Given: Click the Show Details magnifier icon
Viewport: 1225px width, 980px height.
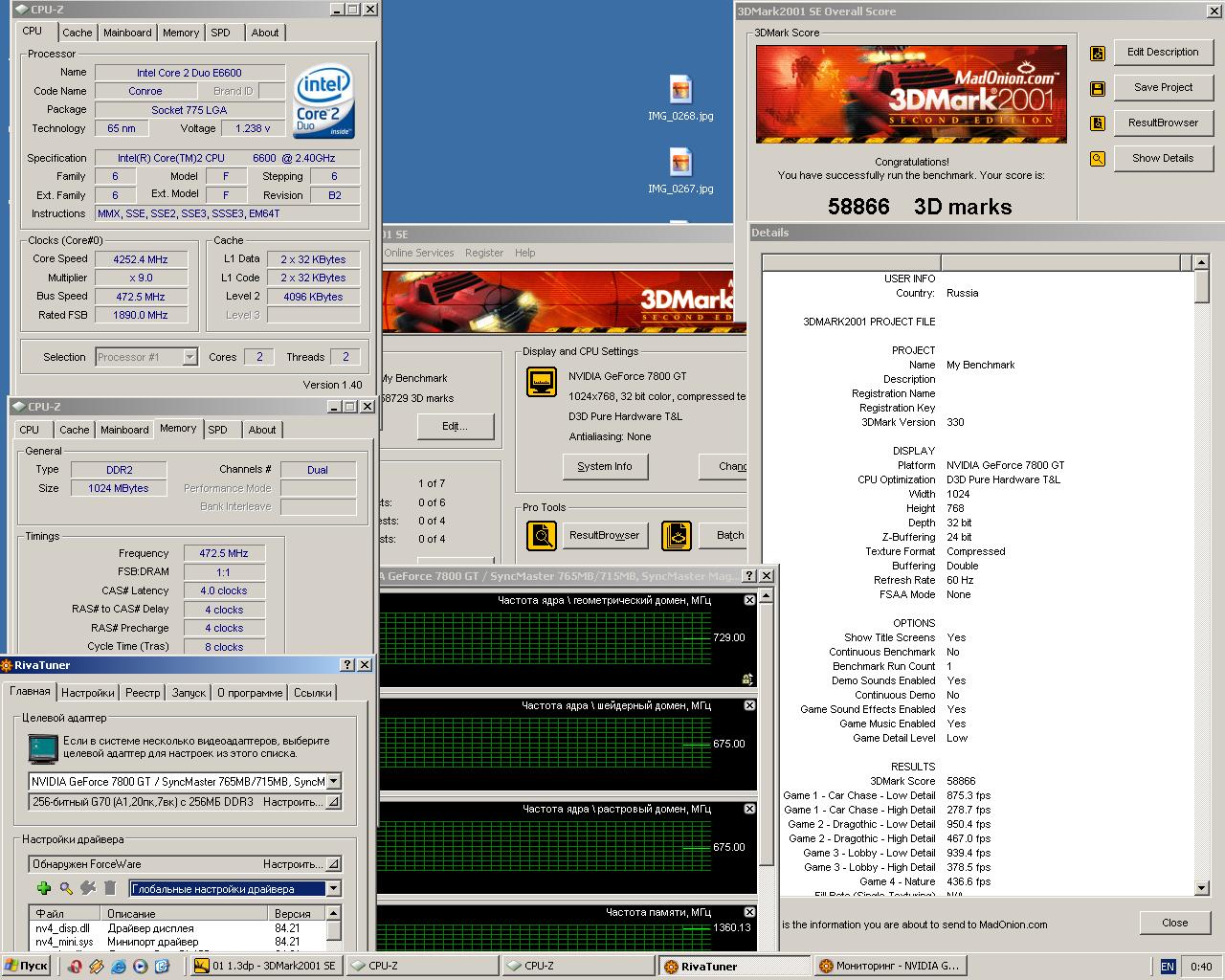Looking at the screenshot, I should (x=1098, y=159).
